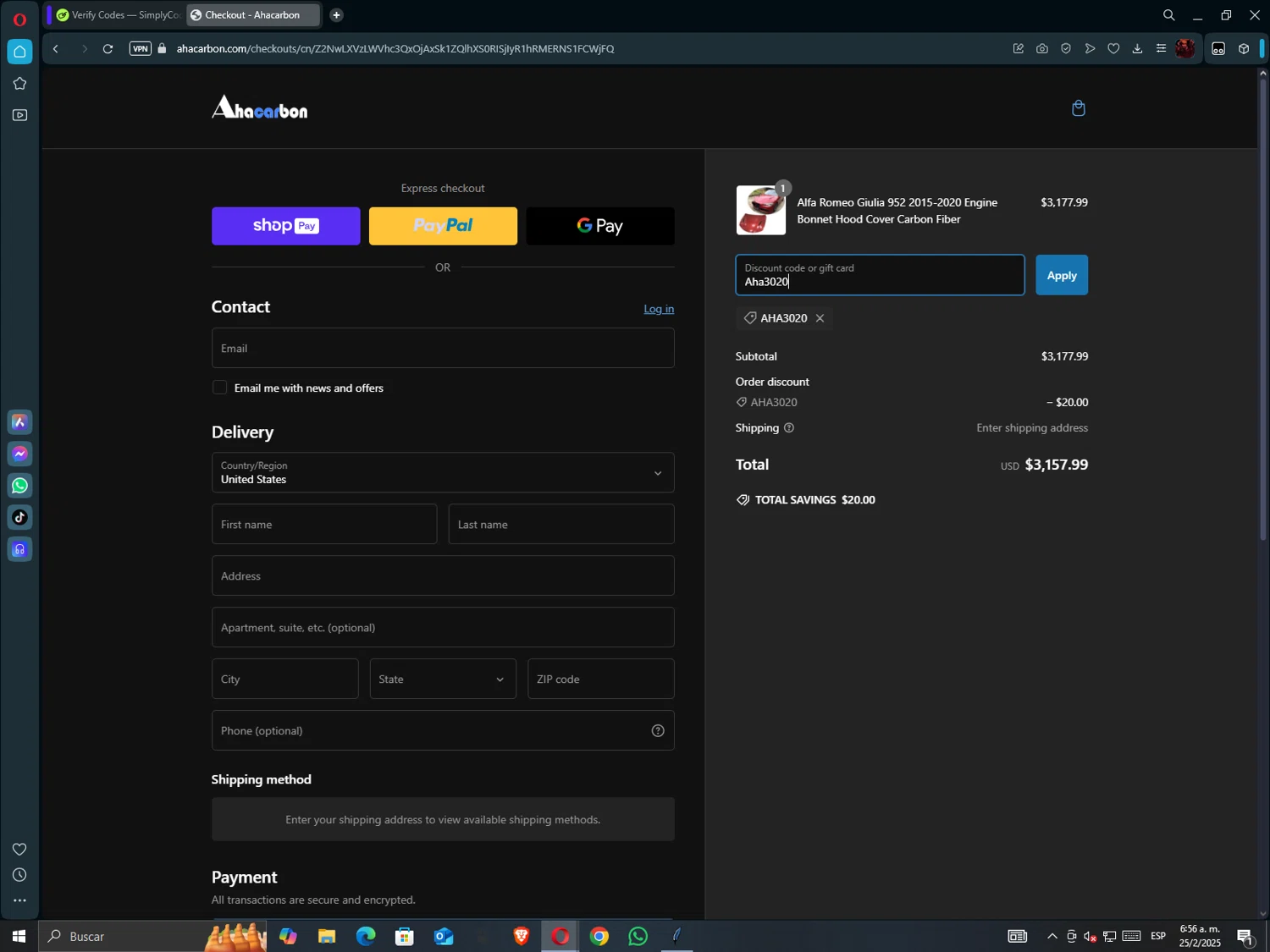Reload the checkout page
1270x952 pixels.
(108, 49)
